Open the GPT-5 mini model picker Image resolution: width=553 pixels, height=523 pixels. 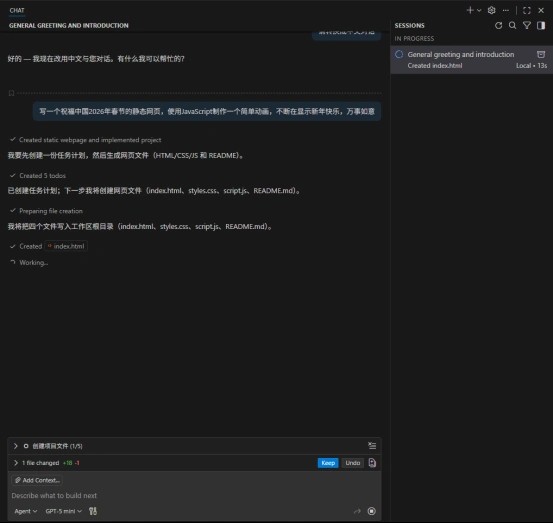pyautogui.click(x=63, y=511)
